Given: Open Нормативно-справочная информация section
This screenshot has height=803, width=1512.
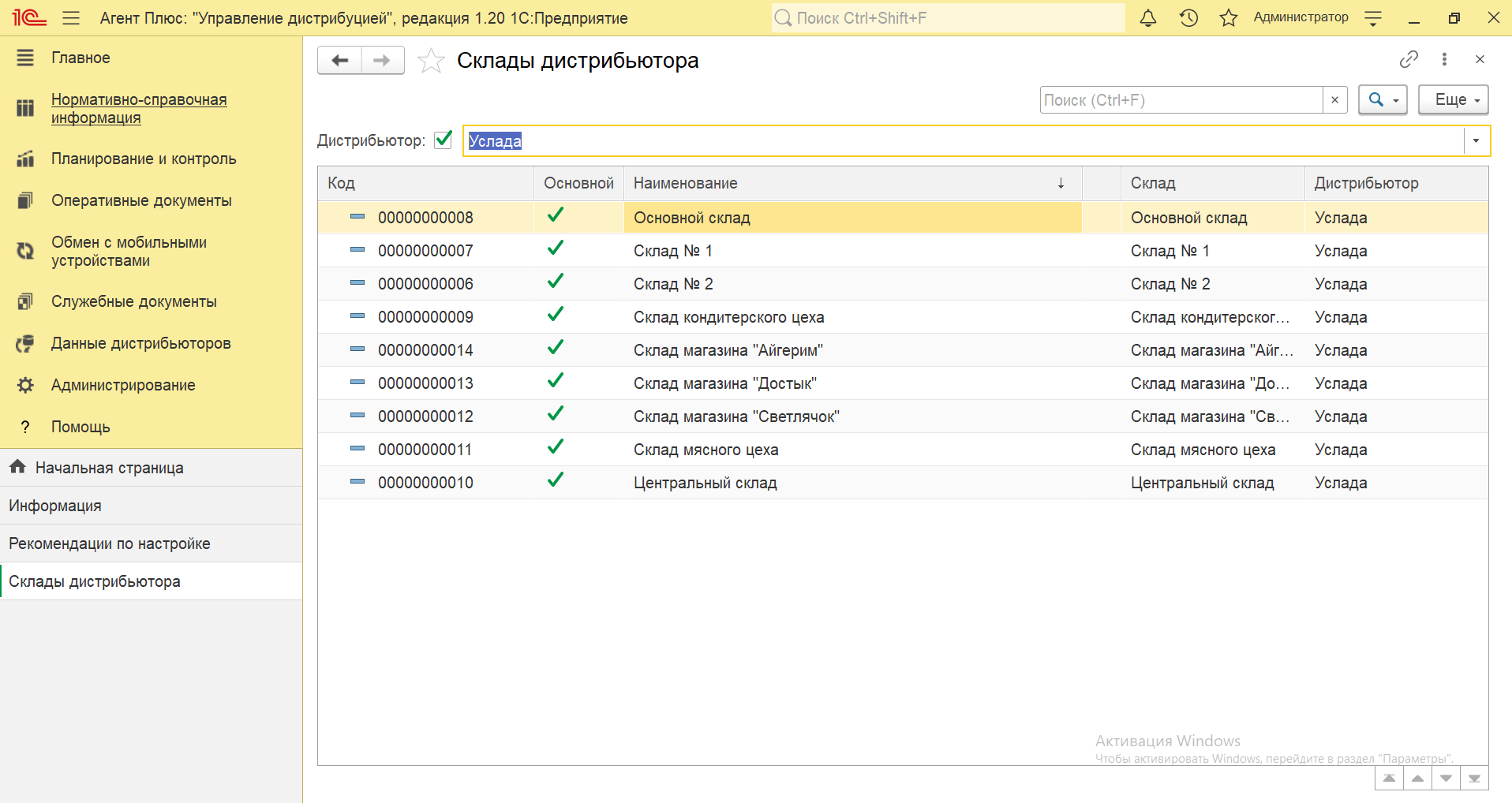Looking at the screenshot, I should (151, 109).
